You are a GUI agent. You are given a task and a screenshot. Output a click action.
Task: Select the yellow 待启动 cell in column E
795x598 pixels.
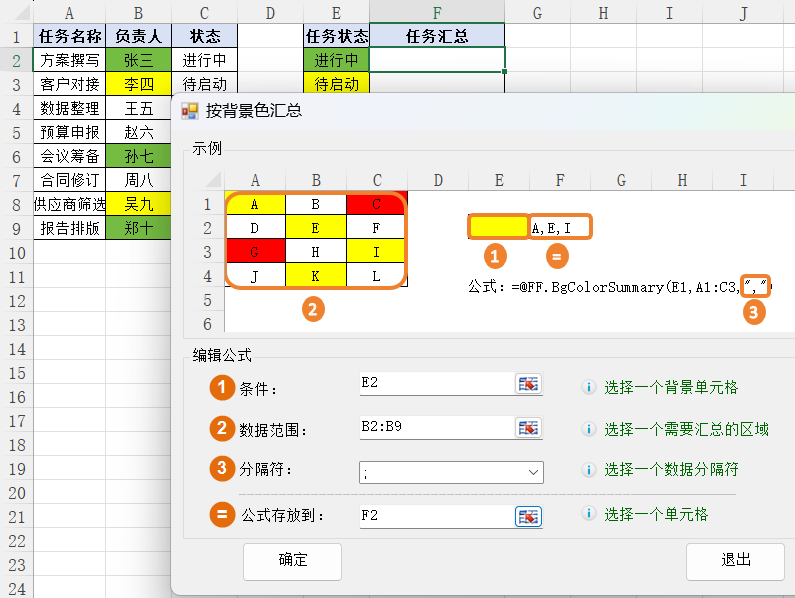pos(336,84)
